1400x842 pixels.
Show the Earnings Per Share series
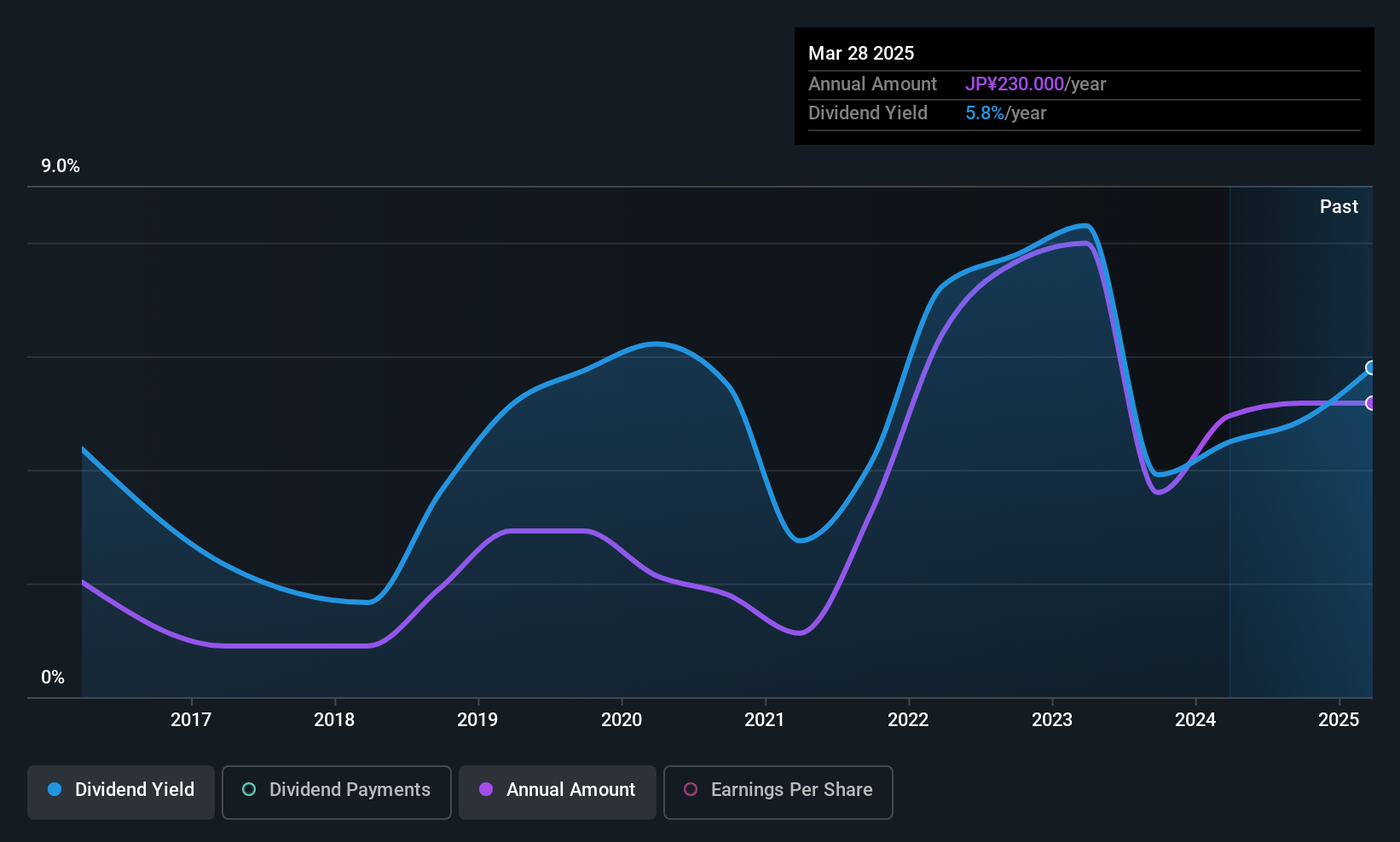coord(778,792)
